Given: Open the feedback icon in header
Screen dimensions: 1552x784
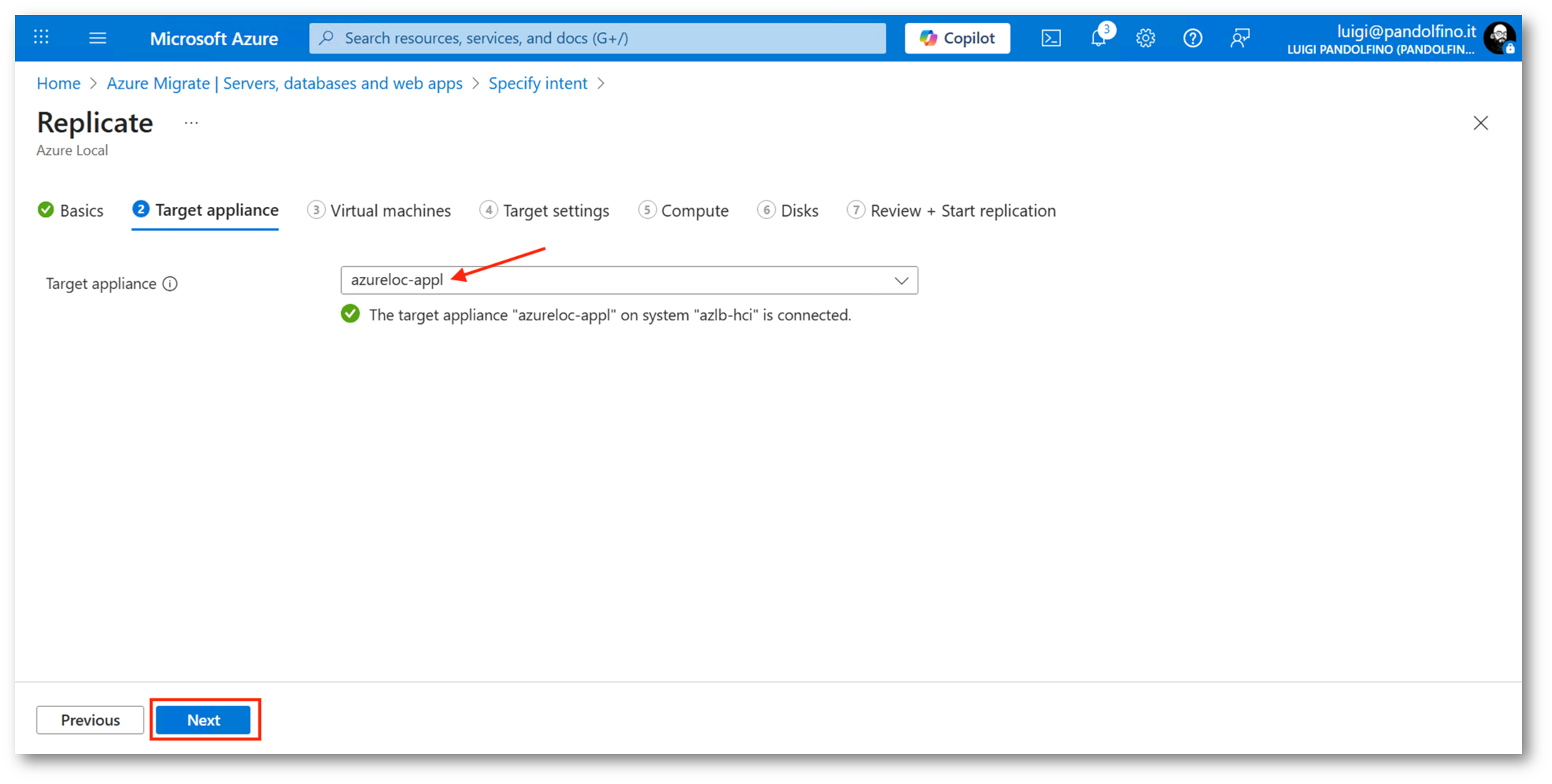Looking at the screenshot, I should click(x=1239, y=38).
